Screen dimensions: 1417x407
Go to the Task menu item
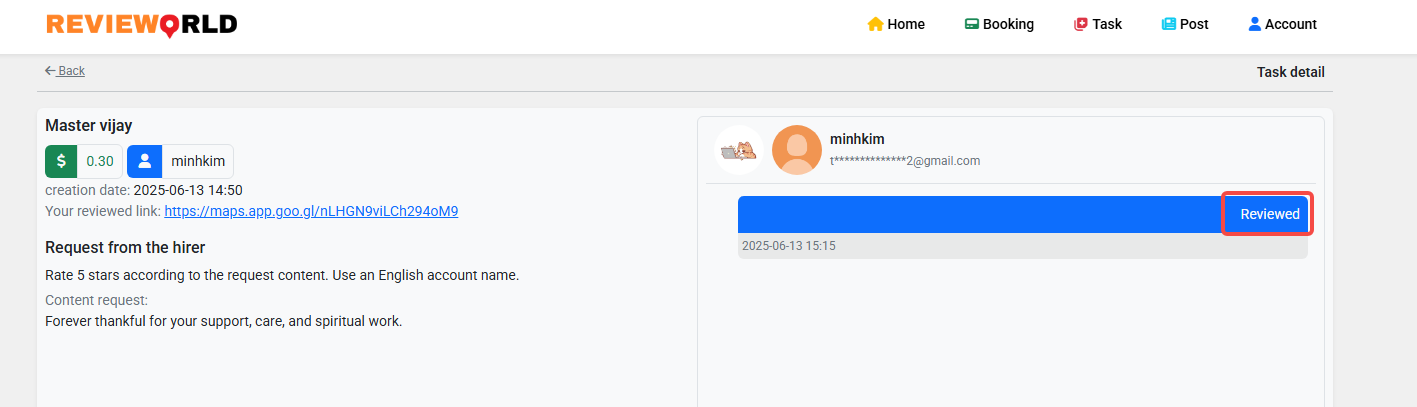point(1098,24)
